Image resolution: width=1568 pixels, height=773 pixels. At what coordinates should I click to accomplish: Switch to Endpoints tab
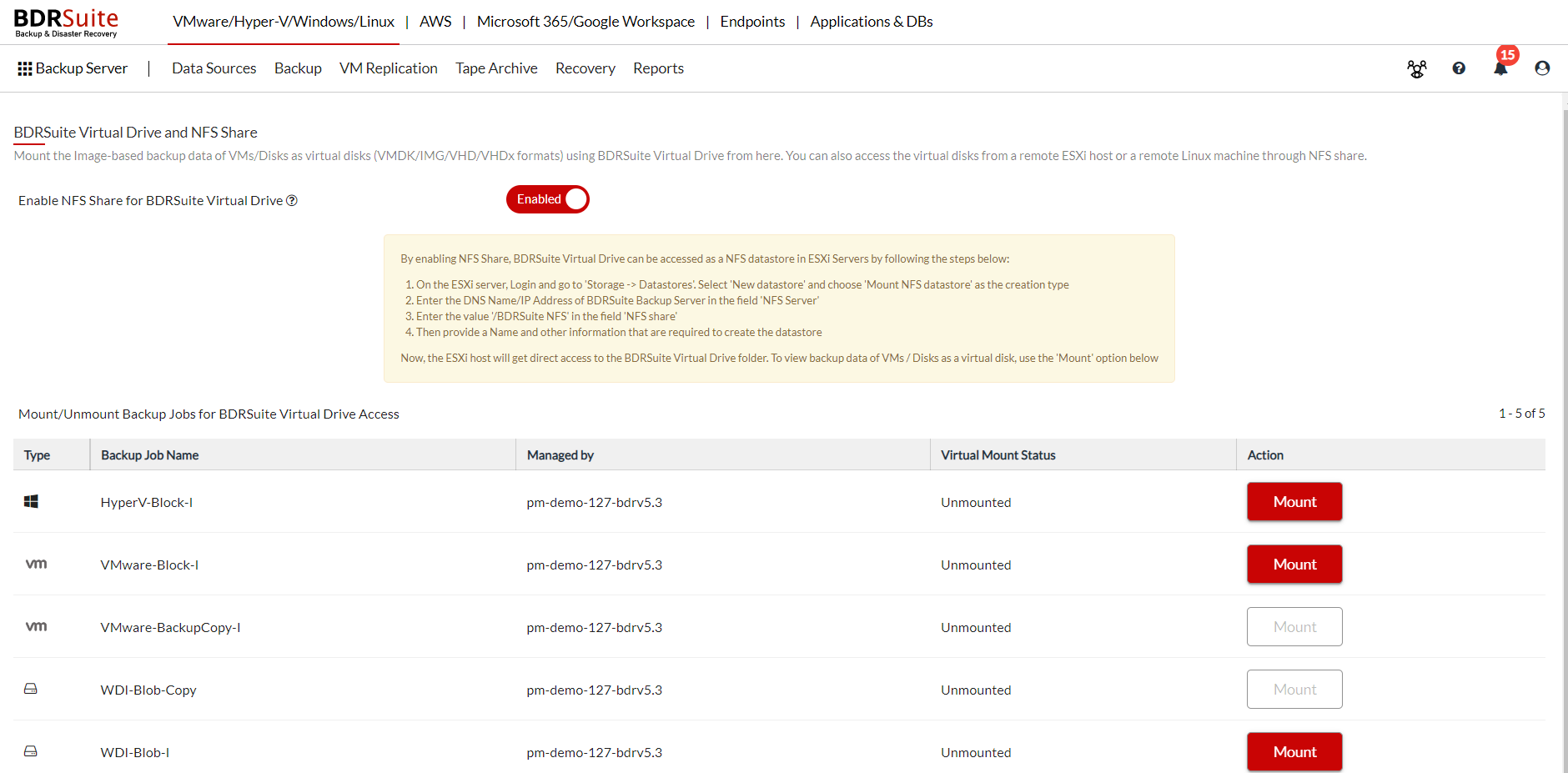point(752,22)
